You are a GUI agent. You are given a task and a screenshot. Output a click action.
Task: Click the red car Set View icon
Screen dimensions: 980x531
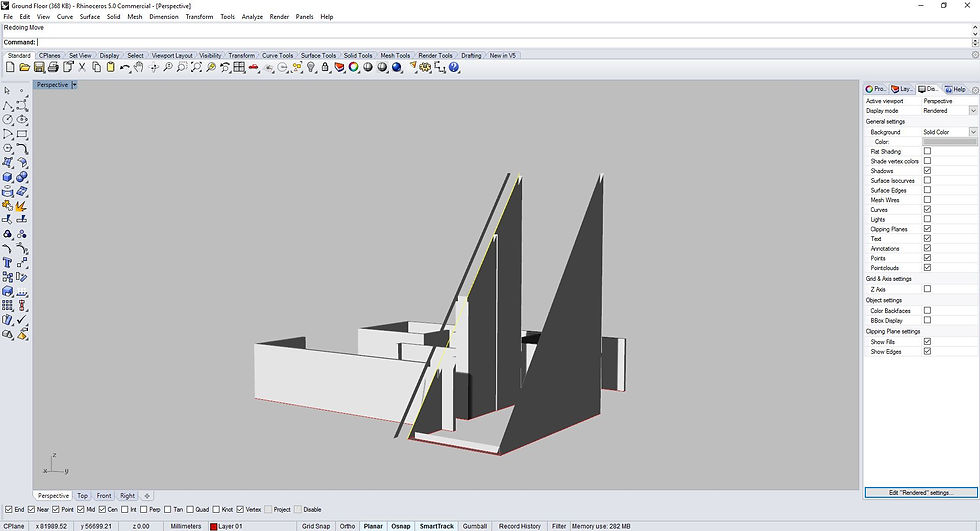pos(254,67)
